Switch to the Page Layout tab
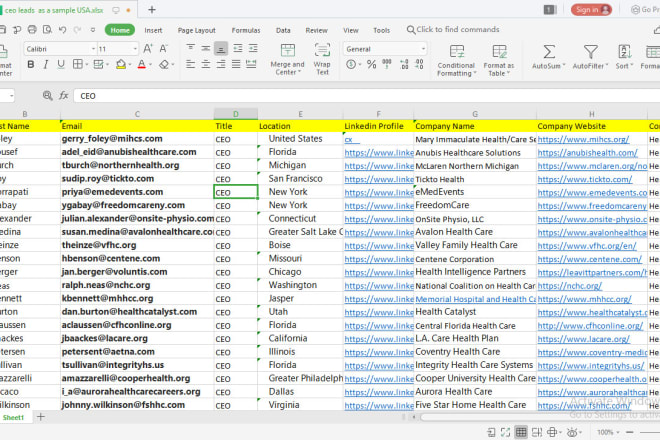Viewport: 660px width, 440px height. tap(197, 30)
